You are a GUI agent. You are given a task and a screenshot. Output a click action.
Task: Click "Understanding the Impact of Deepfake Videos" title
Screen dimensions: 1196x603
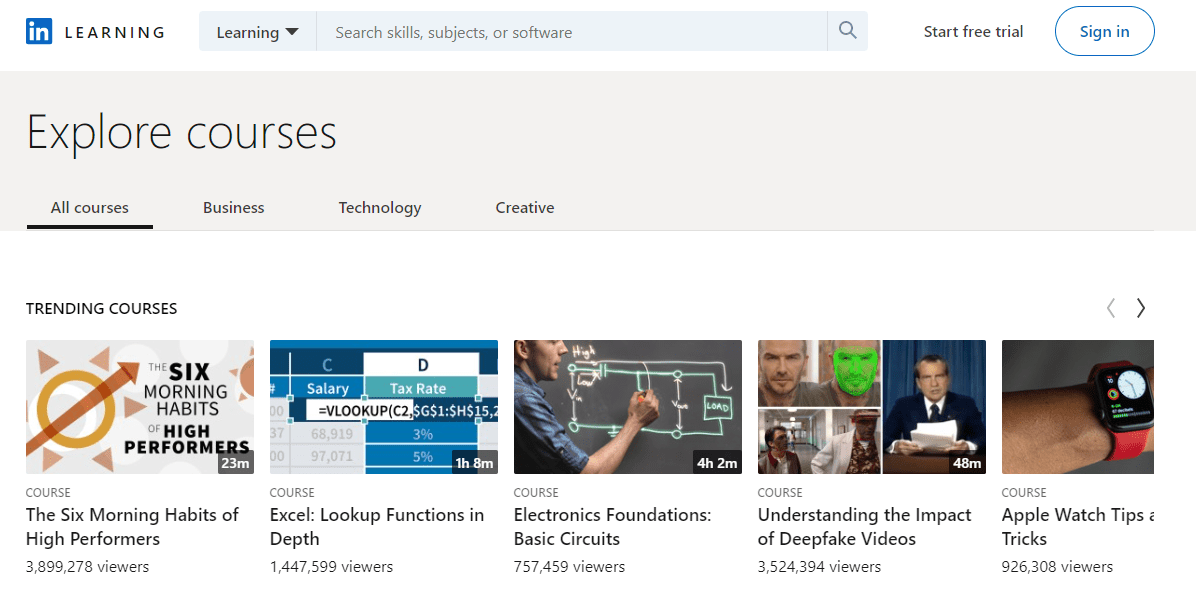[864, 527]
